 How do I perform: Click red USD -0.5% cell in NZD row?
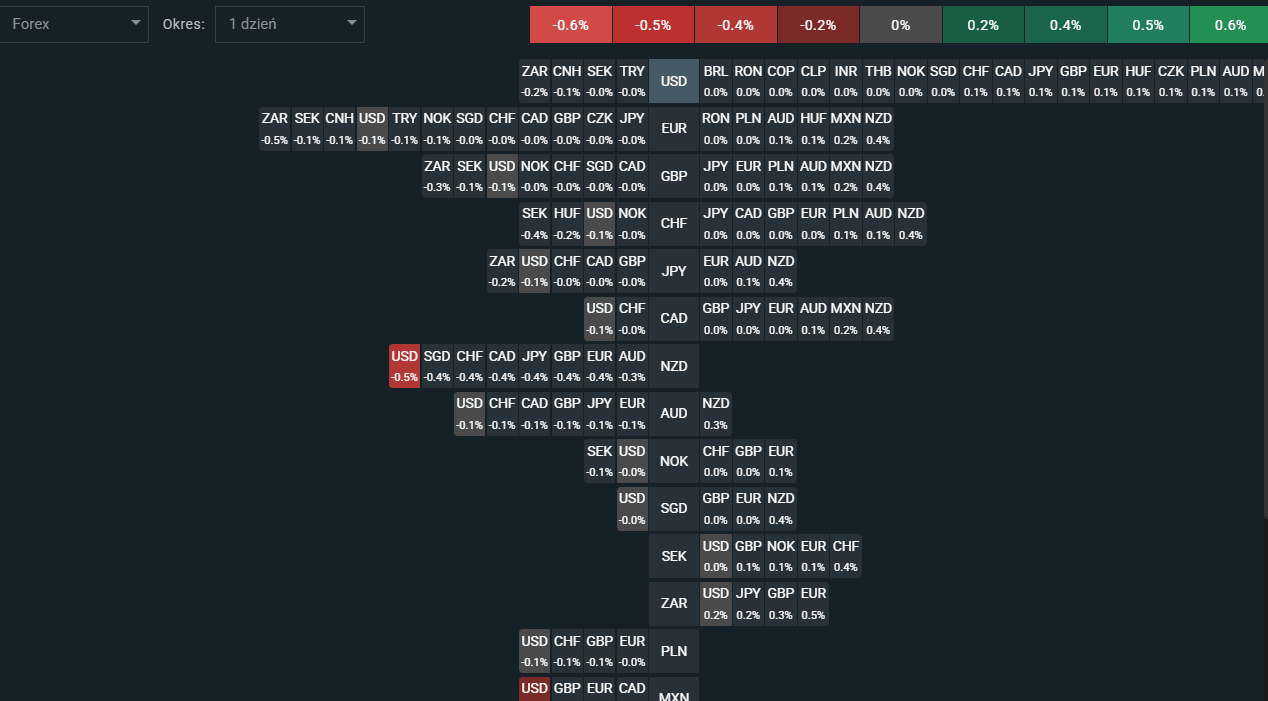(x=405, y=366)
